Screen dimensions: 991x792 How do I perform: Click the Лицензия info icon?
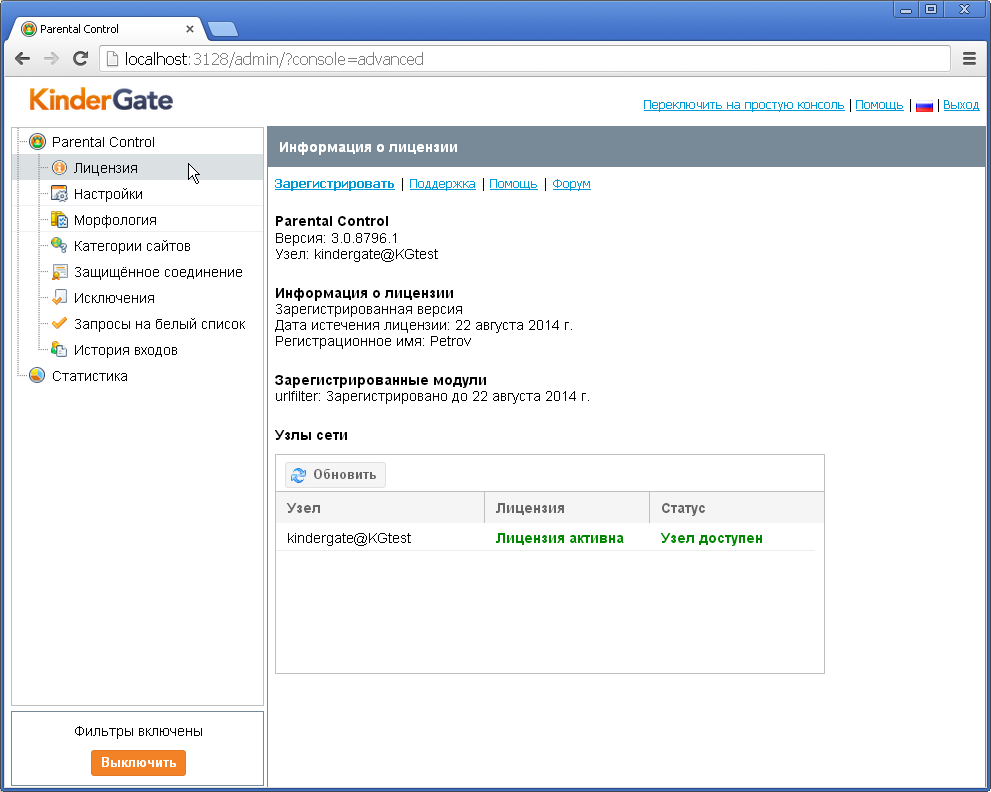click(59, 168)
